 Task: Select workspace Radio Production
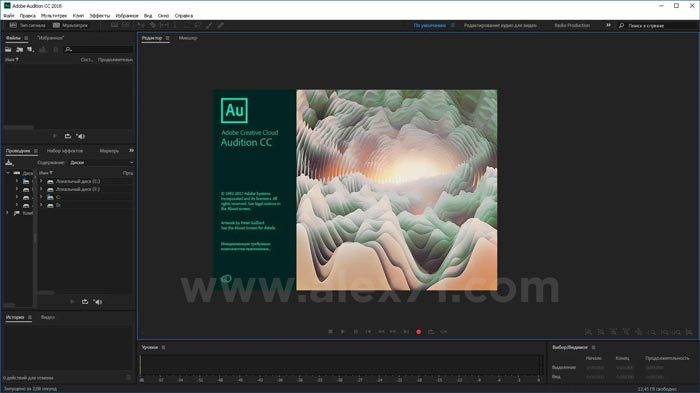coord(572,25)
